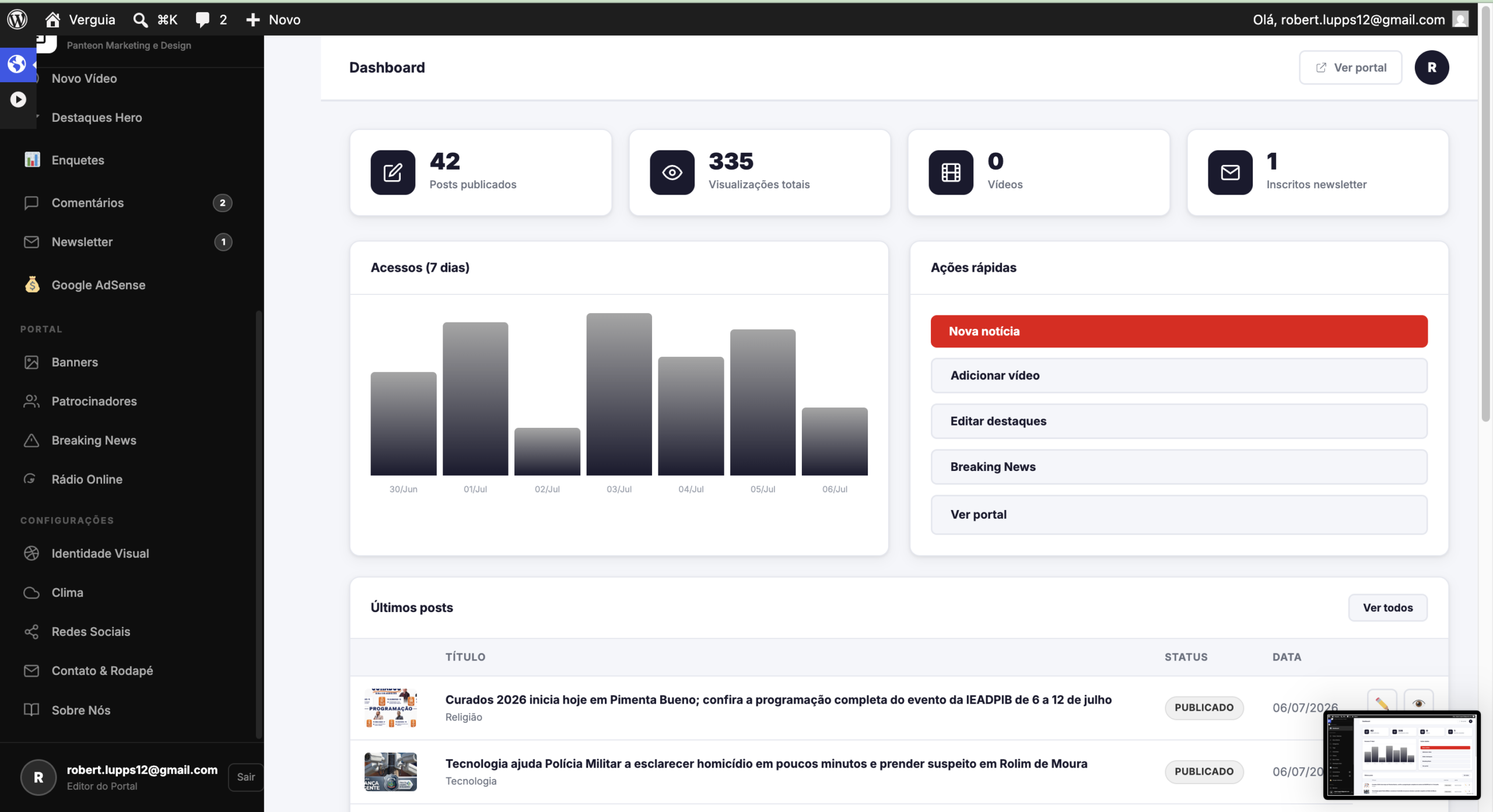Click the TÍTULO column header
The height and width of the screenshot is (812, 1493).
tap(465, 657)
